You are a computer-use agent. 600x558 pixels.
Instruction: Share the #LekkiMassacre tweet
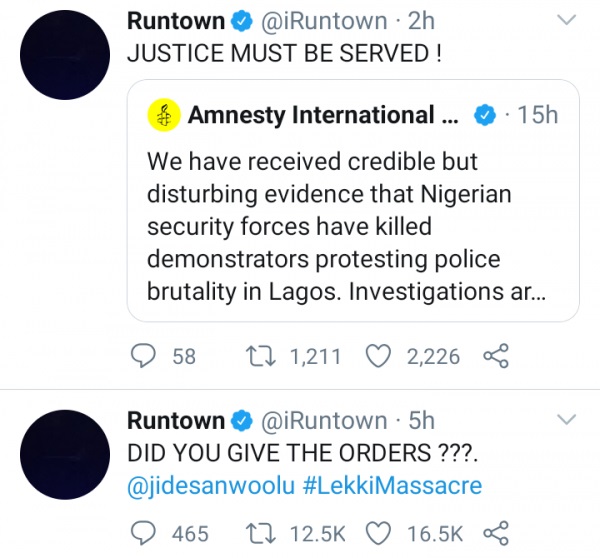tap(496, 532)
